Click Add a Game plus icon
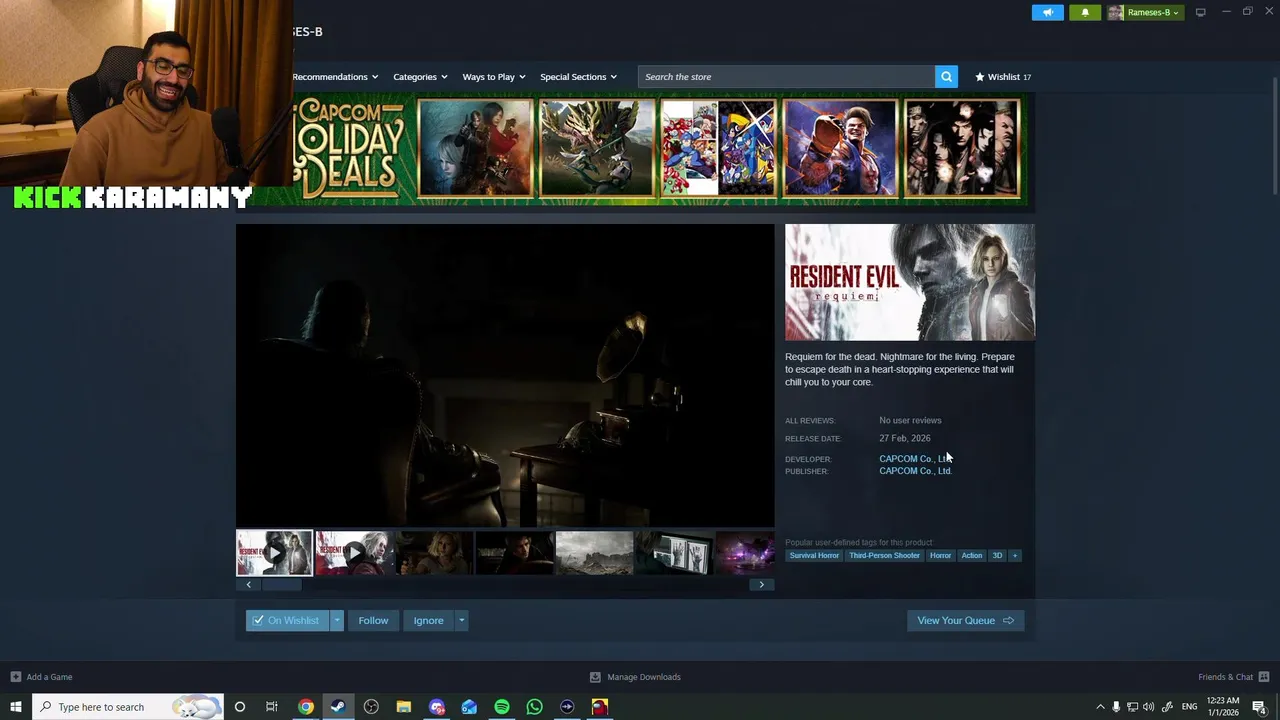Image resolution: width=1280 pixels, height=720 pixels. (15, 677)
